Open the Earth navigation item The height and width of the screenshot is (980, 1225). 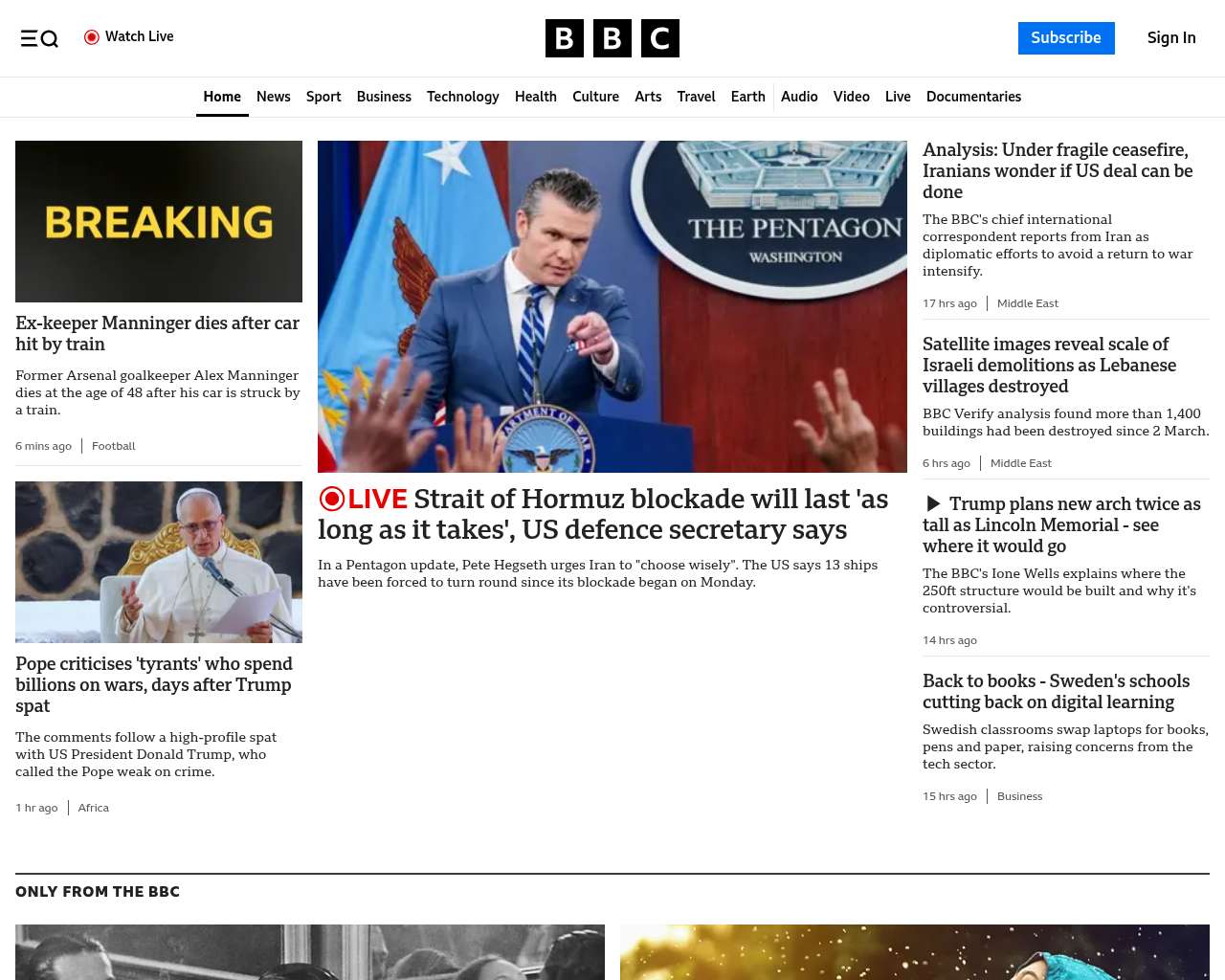[x=747, y=97]
